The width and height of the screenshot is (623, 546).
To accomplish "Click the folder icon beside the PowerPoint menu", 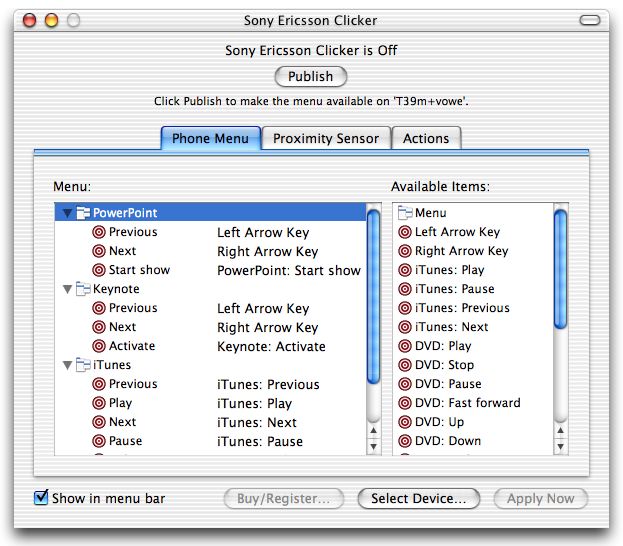I will click(83, 213).
